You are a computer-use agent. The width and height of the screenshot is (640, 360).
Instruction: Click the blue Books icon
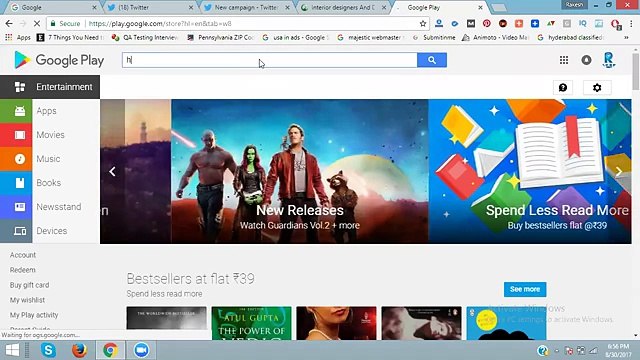click(20, 183)
